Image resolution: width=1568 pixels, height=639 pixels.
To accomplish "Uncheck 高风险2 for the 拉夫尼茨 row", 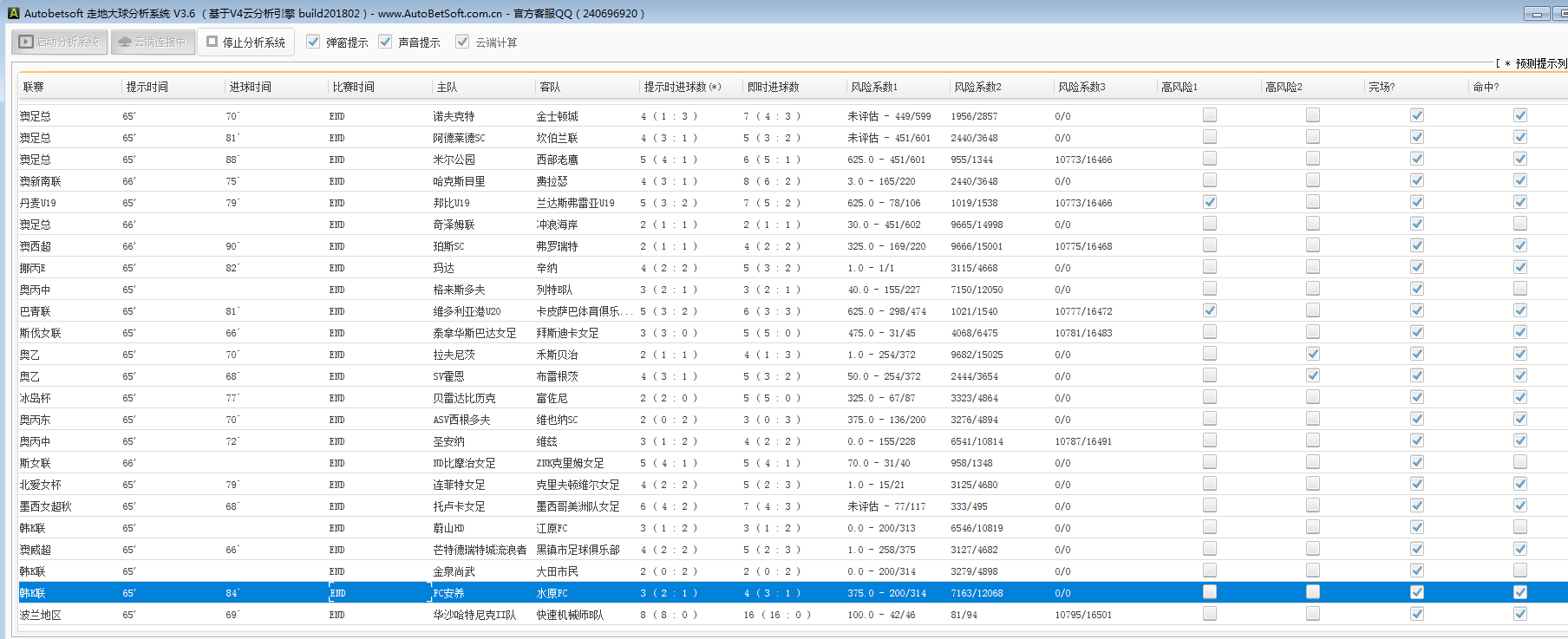I will [x=1313, y=354].
